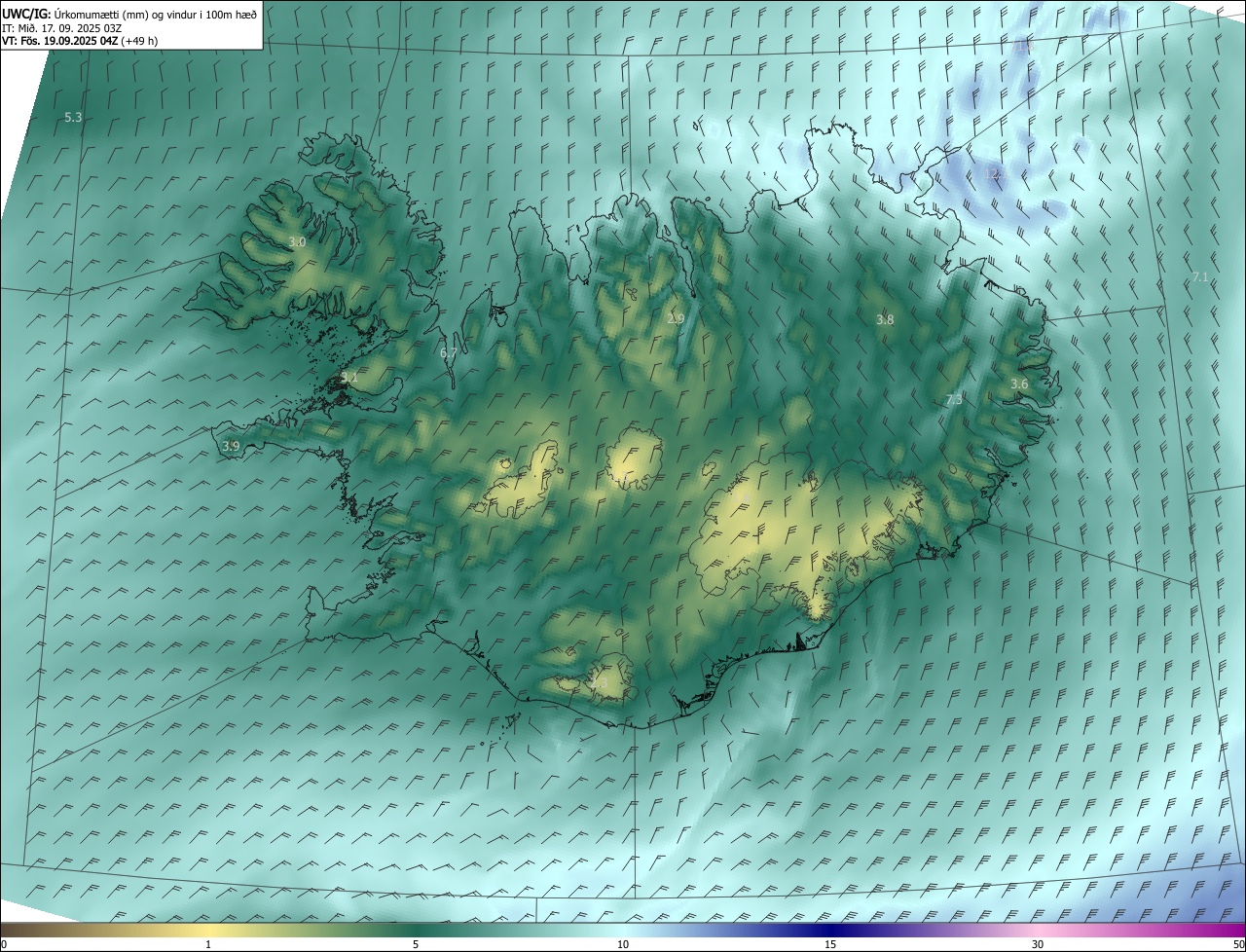This screenshot has height=952, width=1246.
Task: Click the 15 tick on the color scale
Action: (x=830, y=944)
